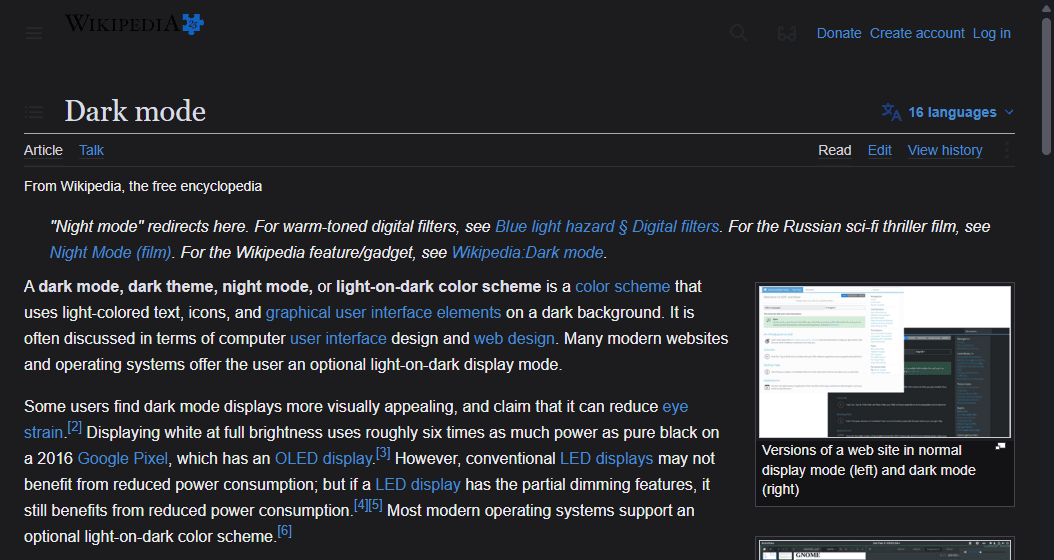The width and height of the screenshot is (1054, 560).
Task: Open the Wikipedia:Dark mode link
Action: 527,253
